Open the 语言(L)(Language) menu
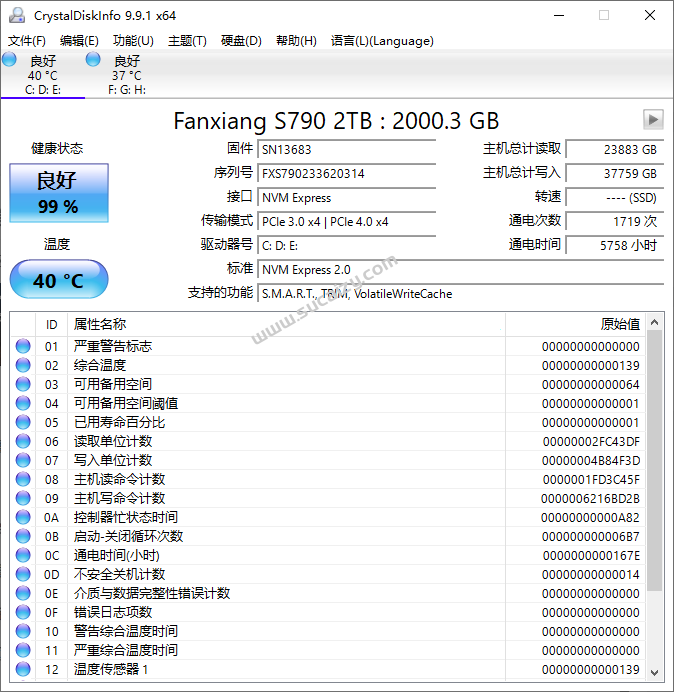674x692 pixels. tap(382, 41)
